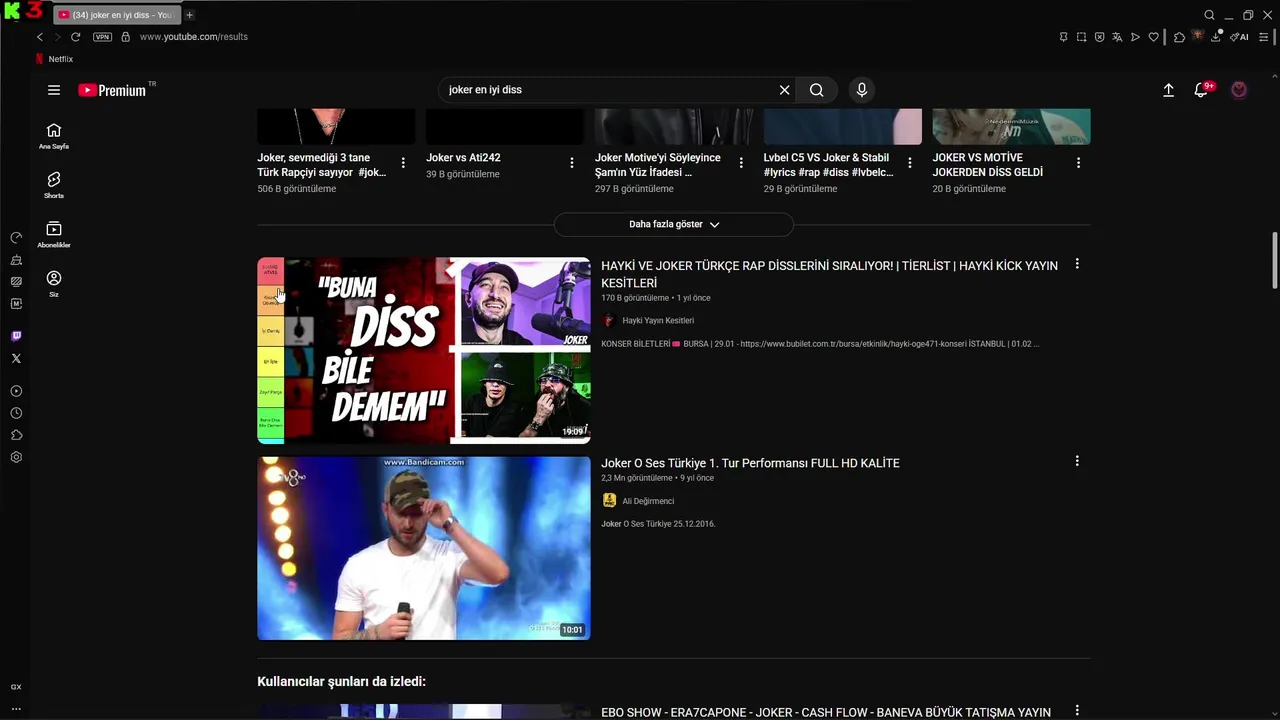The width and height of the screenshot is (1280, 720).
Task: Click the page vertical scrollbar thumb
Action: point(1274,259)
